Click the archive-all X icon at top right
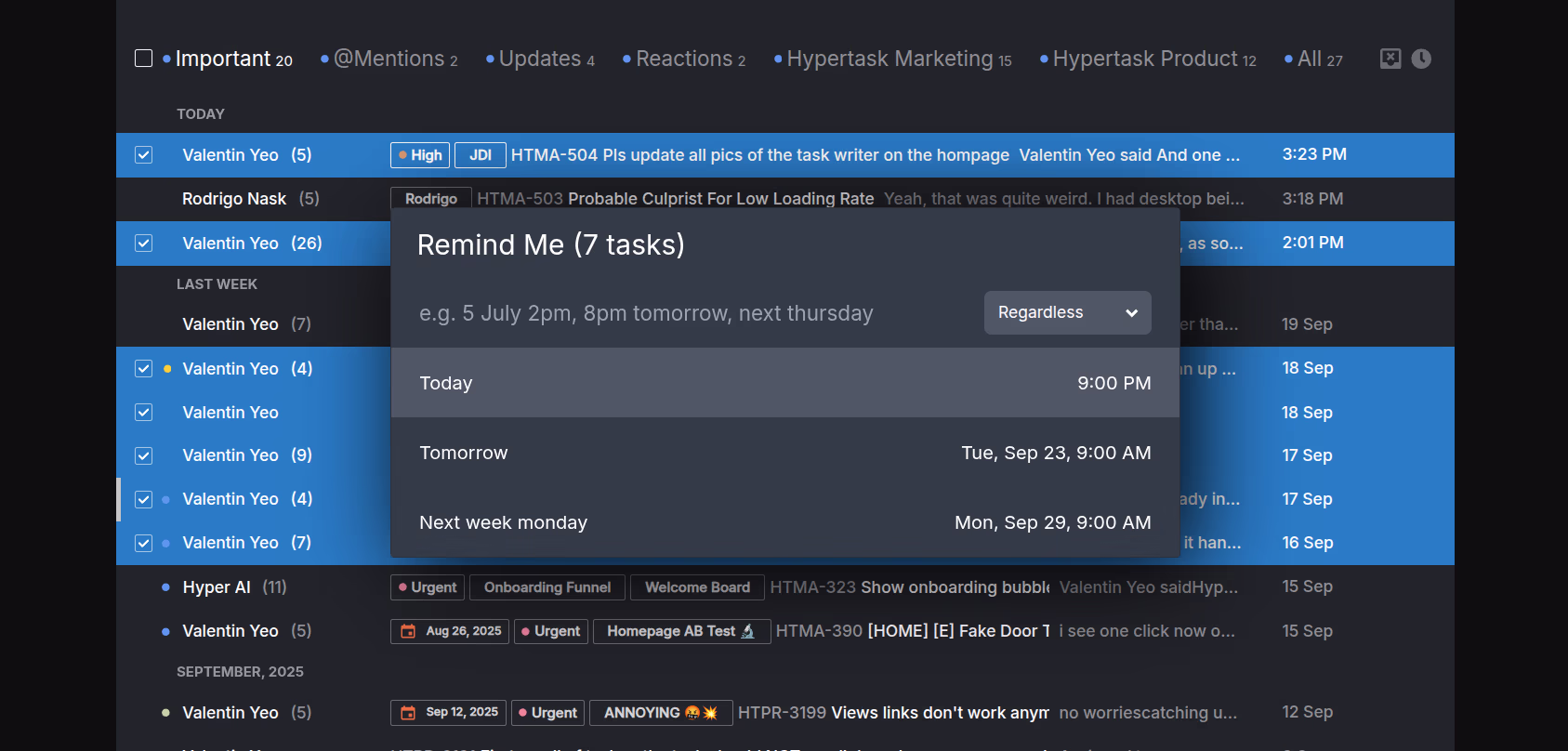Viewport: 1568px width, 751px height. click(1390, 59)
